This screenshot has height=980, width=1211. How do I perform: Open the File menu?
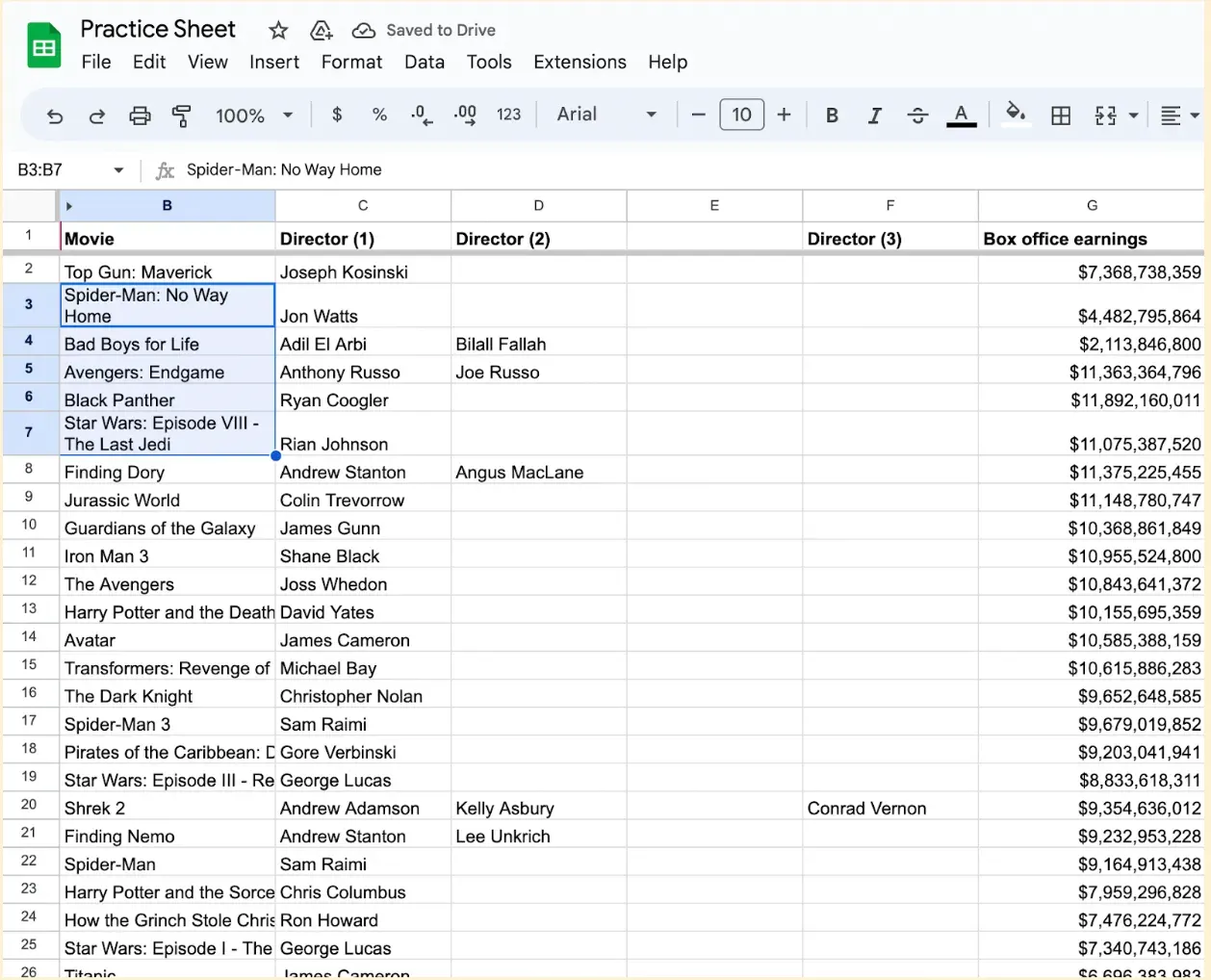tap(96, 63)
